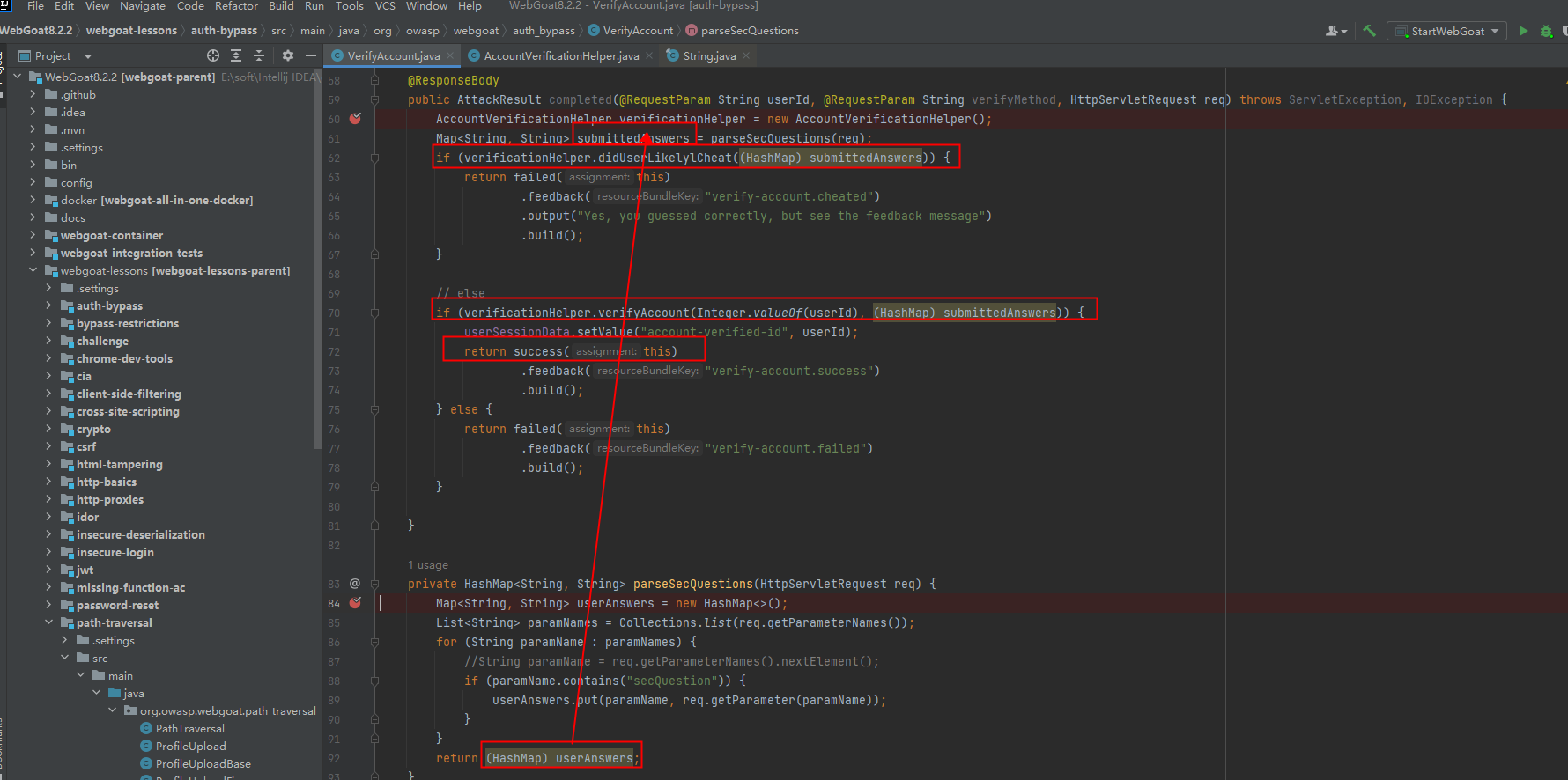
Task: Switch to AccountVerificationHelper.java tab
Action: 561,55
